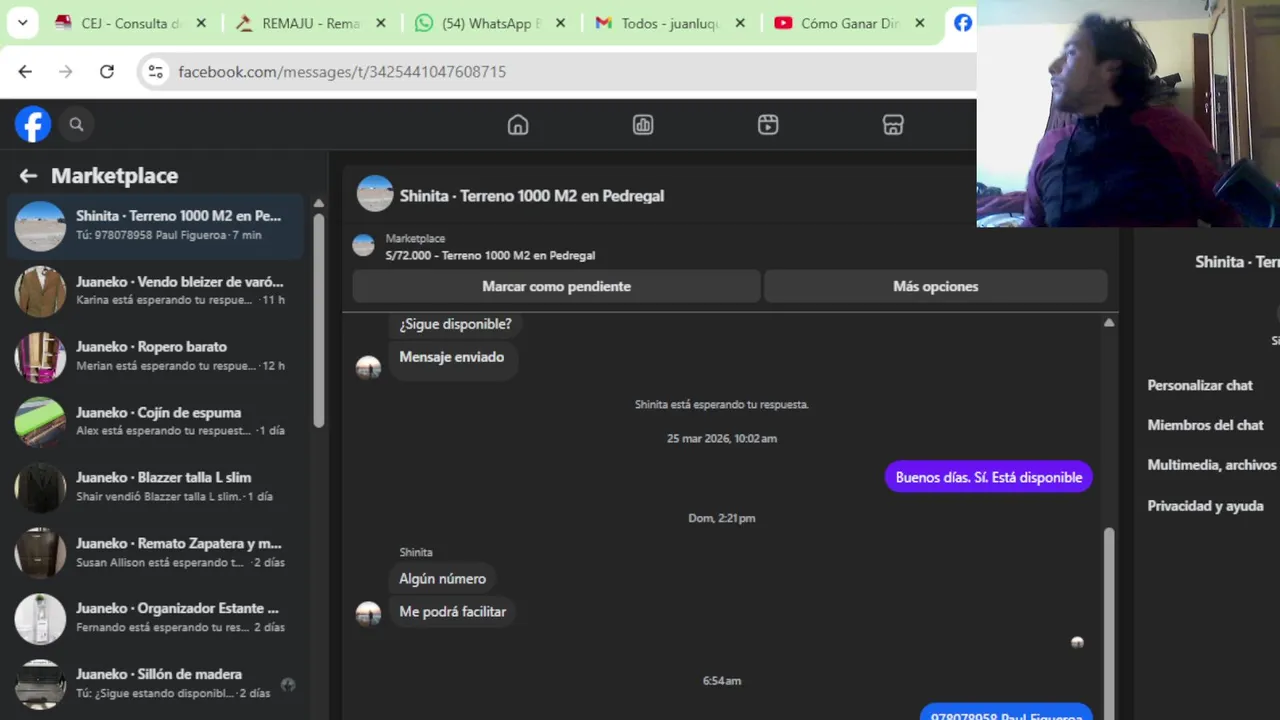The width and height of the screenshot is (1280, 720).
Task: Open the Reels video icon
Action: point(768,125)
